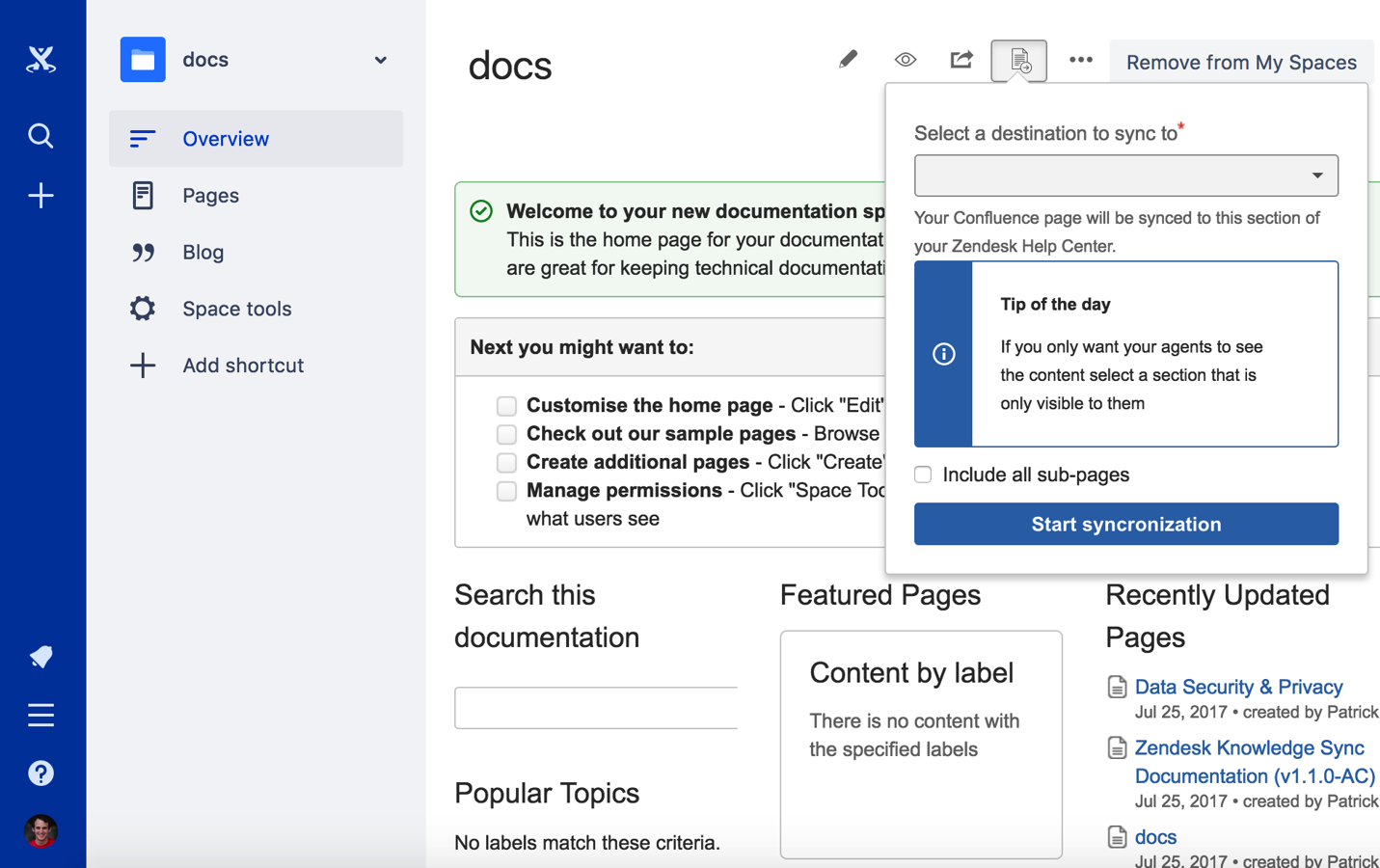Click the docs space name in sidebar
1380x868 pixels.
tap(205, 60)
